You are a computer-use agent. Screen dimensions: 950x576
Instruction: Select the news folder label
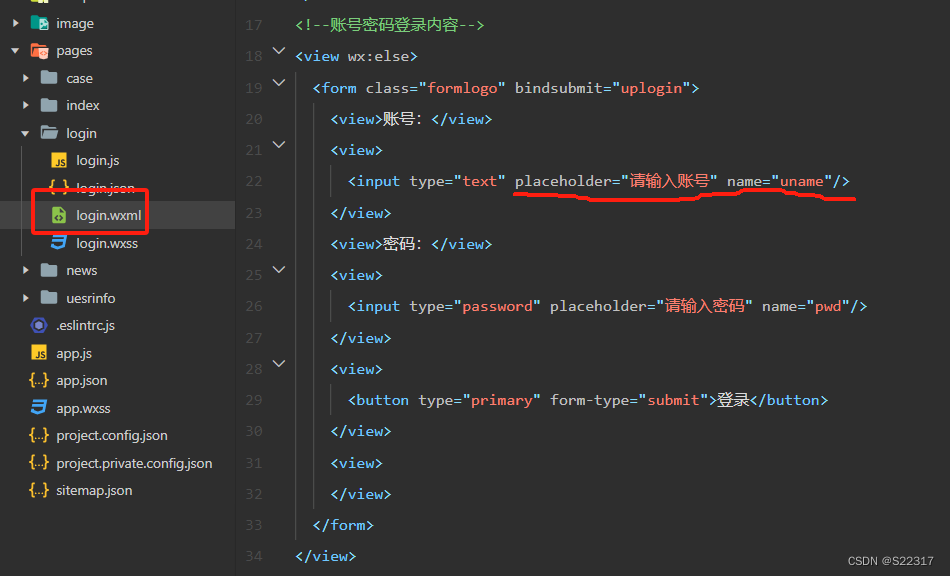point(82,271)
